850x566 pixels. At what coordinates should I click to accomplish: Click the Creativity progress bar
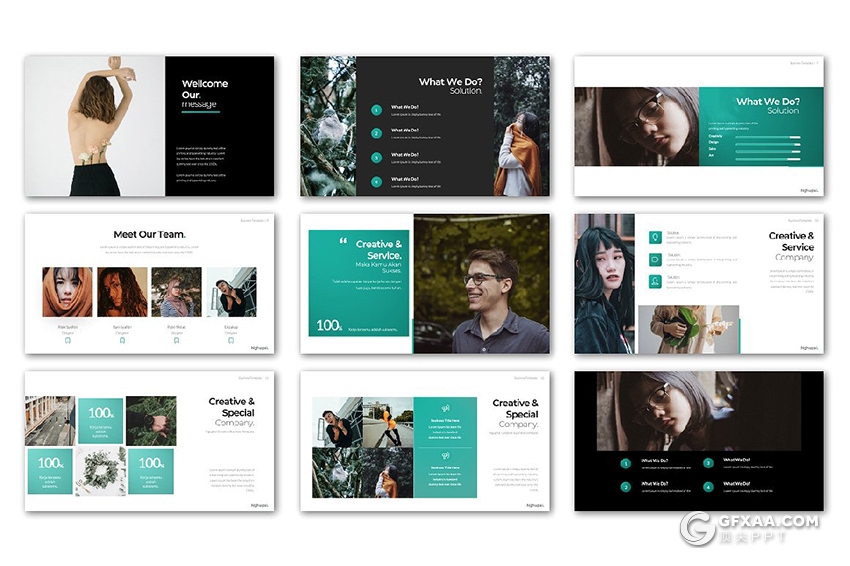pyautogui.click(x=768, y=136)
